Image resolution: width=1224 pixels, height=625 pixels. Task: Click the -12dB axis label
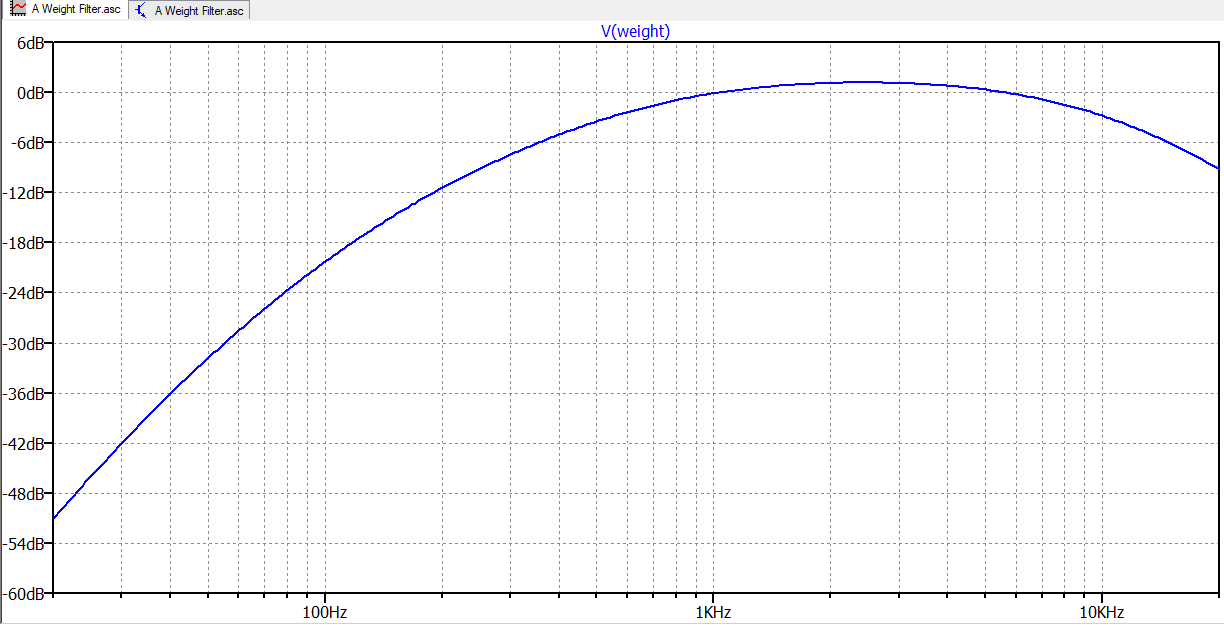(25, 193)
